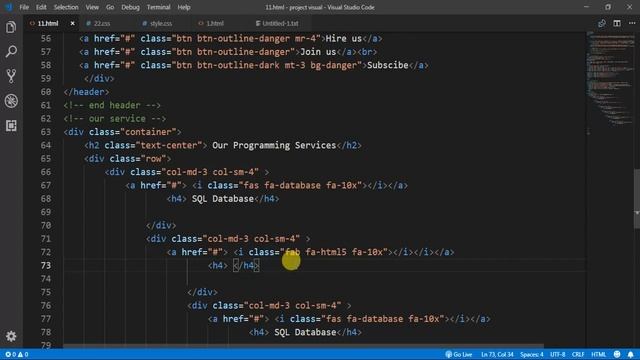Click 'fa-html5' class on line 72
The image size is (640, 360).
coord(326,252)
